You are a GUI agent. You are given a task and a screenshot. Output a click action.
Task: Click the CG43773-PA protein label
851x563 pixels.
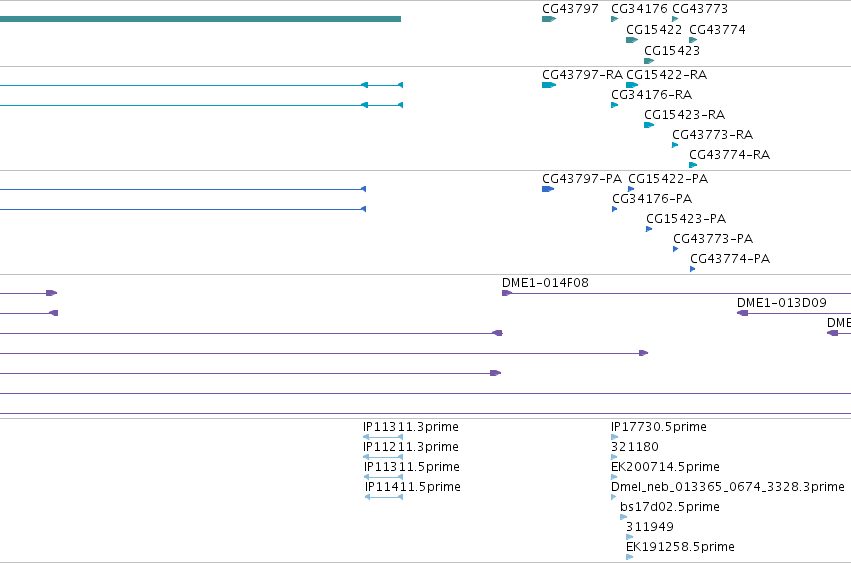tap(713, 239)
